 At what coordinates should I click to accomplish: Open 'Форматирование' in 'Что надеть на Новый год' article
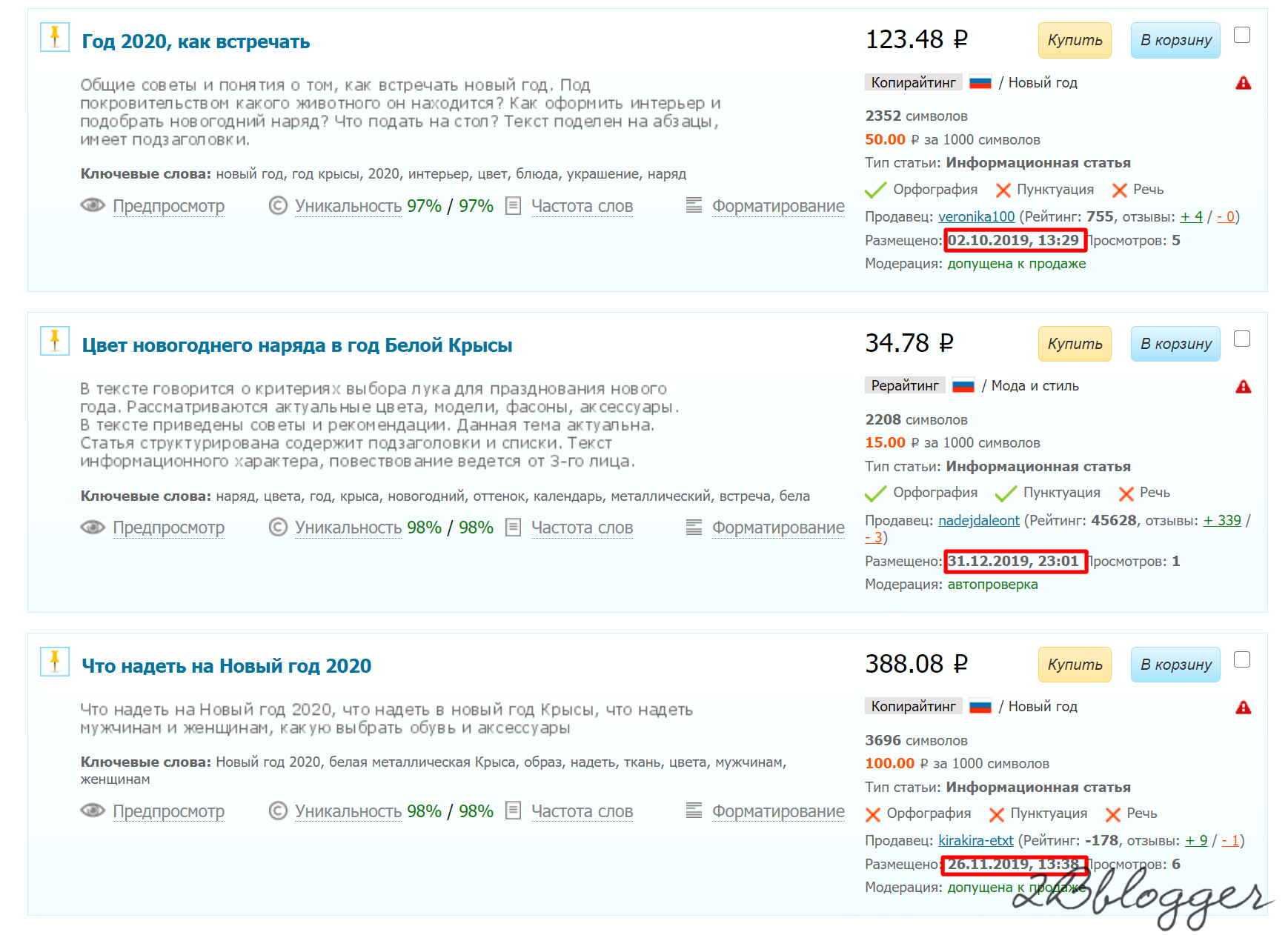coord(778,811)
